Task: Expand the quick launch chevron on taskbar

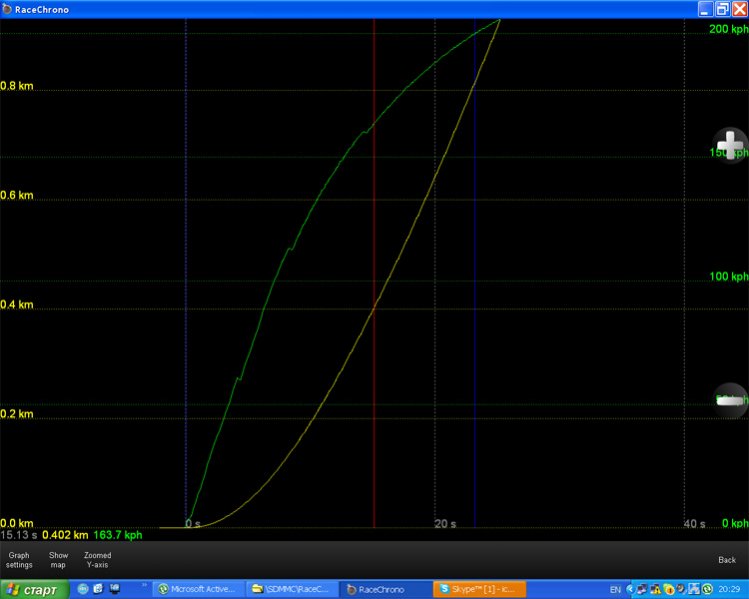Action: coord(146,585)
